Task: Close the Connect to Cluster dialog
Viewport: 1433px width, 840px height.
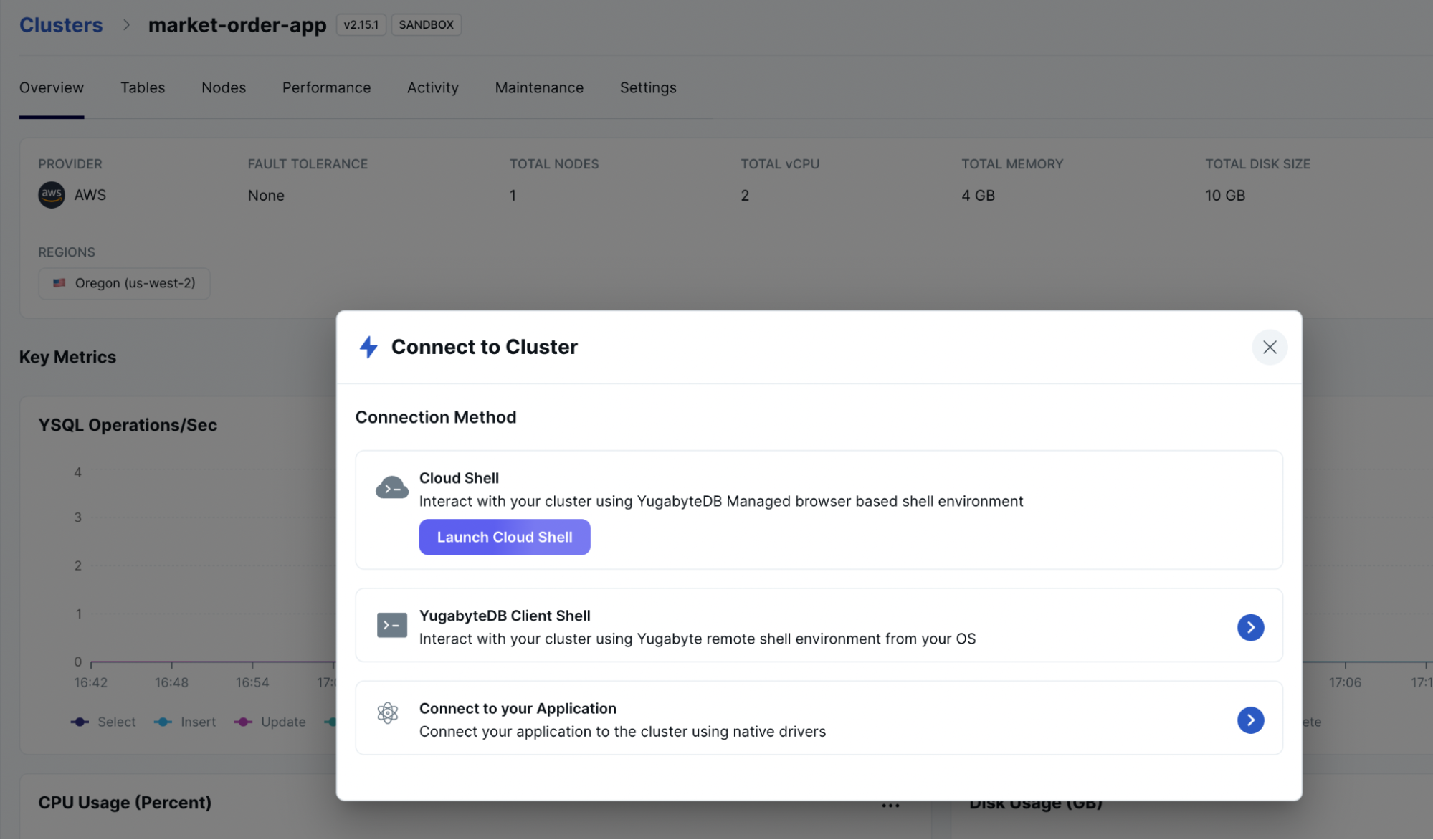Action: (x=1269, y=347)
